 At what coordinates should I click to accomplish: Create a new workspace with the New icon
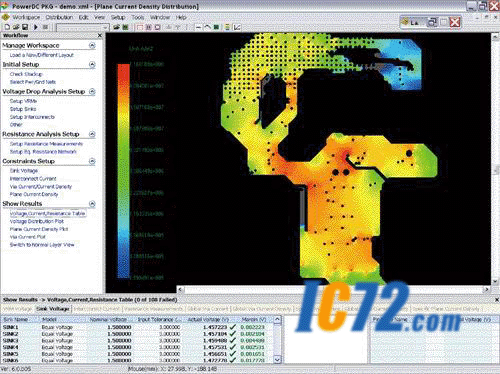pyautogui.click(x=7, y=27)
